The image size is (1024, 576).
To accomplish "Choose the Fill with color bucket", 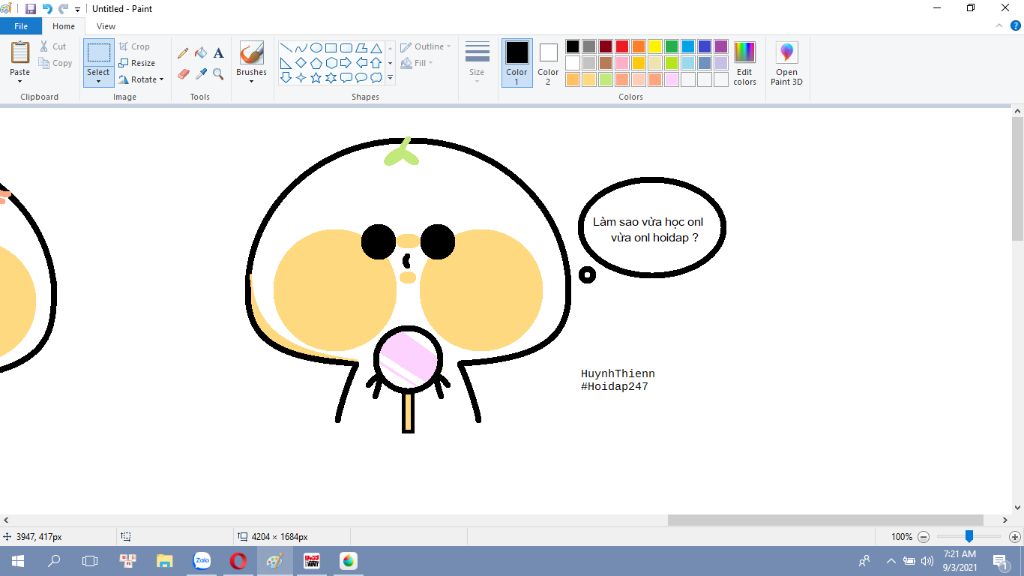I will tap(200, 53).
